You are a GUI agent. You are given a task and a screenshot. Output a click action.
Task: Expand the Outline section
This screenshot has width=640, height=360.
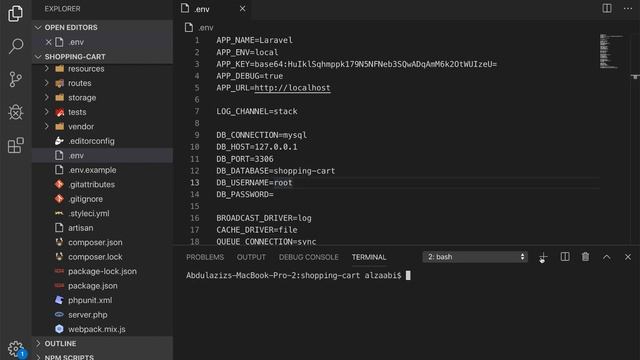click(102, 344)
